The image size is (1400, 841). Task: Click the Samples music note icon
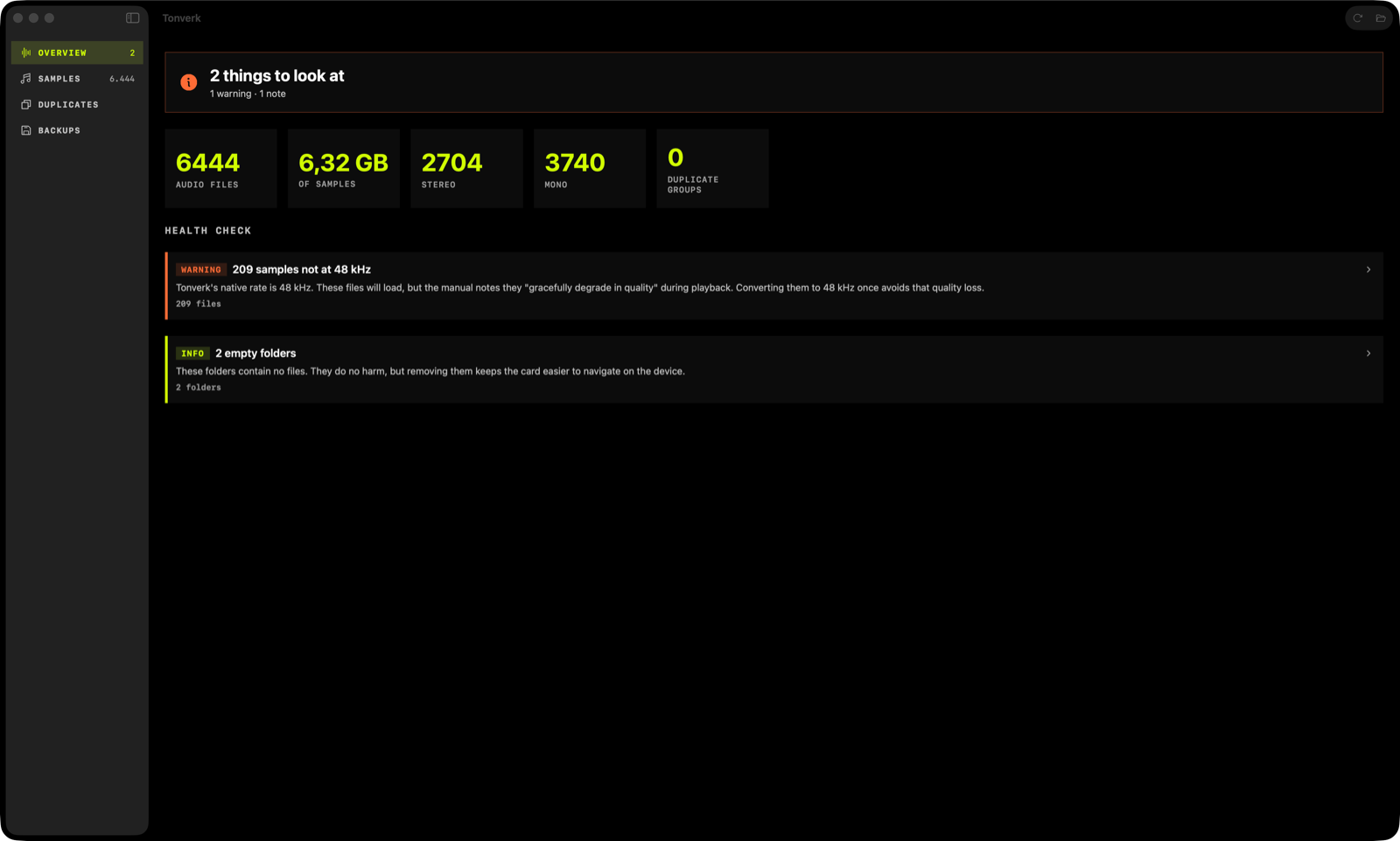click(26, 79)
